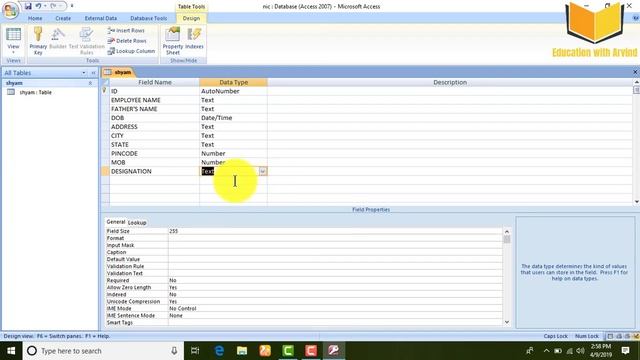Change the Required property value

pyautogui.click(x=335, y=280)
